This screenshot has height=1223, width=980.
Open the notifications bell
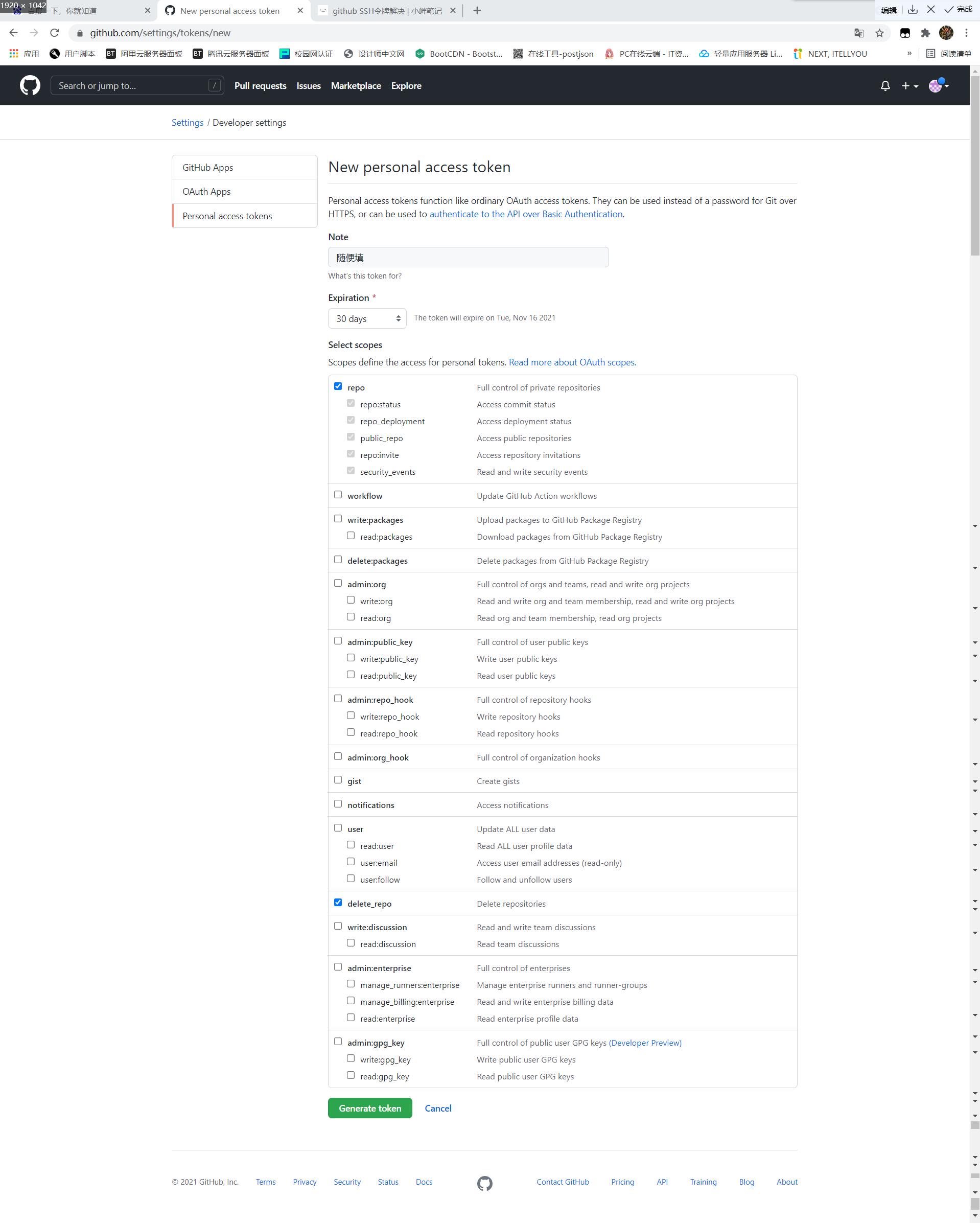click(885, 86)
